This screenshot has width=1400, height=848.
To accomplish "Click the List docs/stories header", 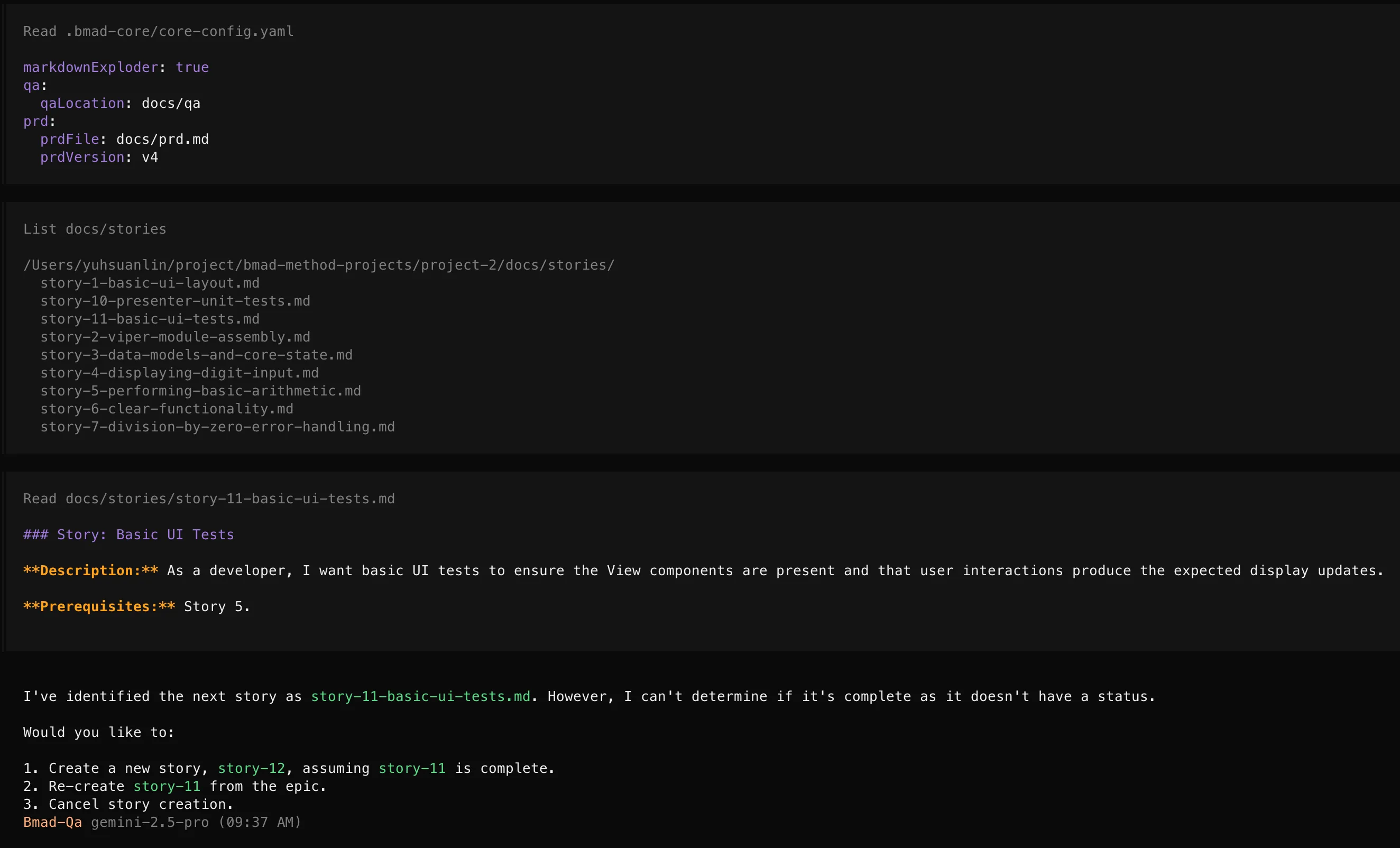I will (x=95, y=229).
